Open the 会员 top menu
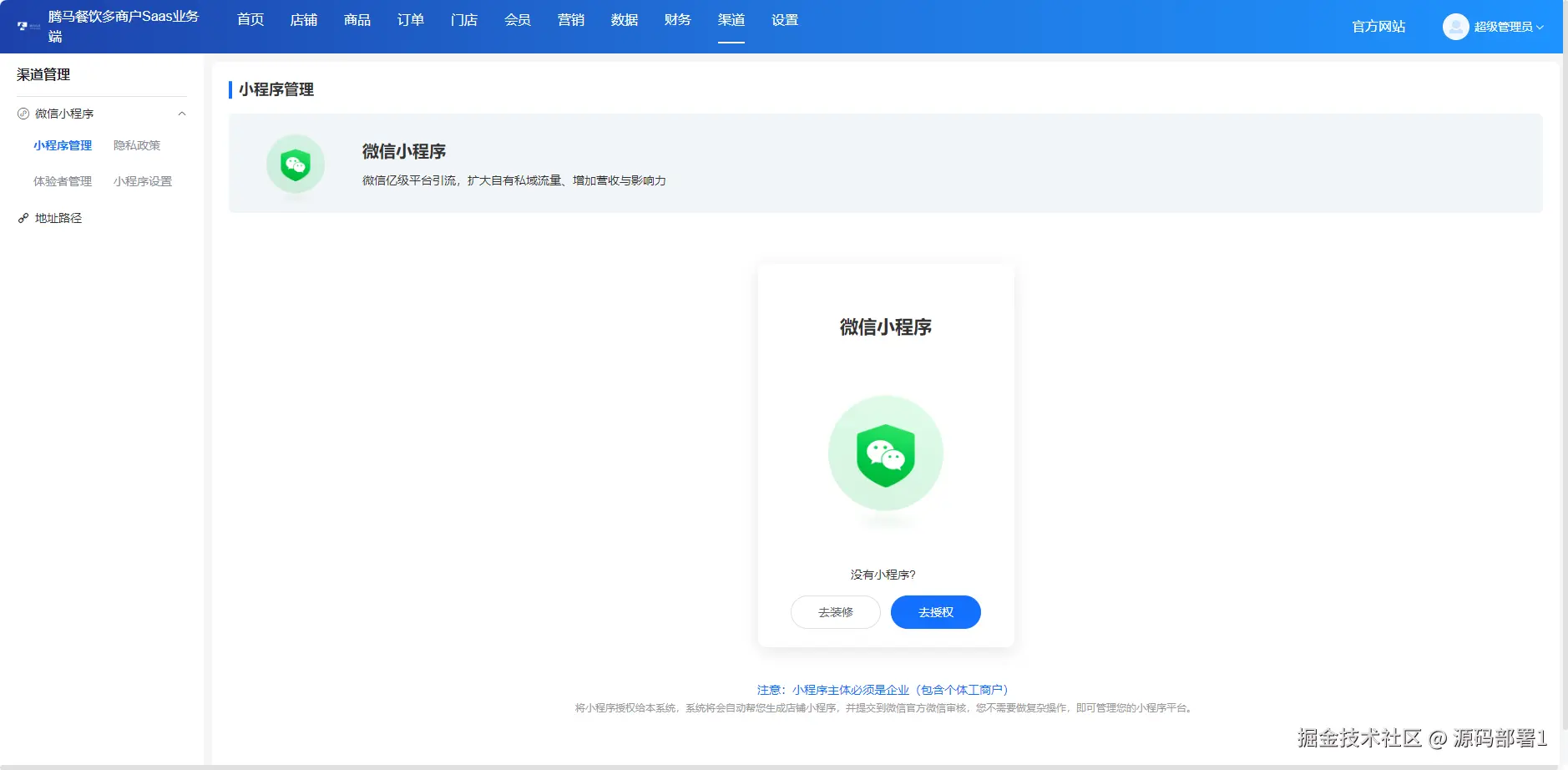Screen dimensions: 1568x770 [x=518, y=20]
